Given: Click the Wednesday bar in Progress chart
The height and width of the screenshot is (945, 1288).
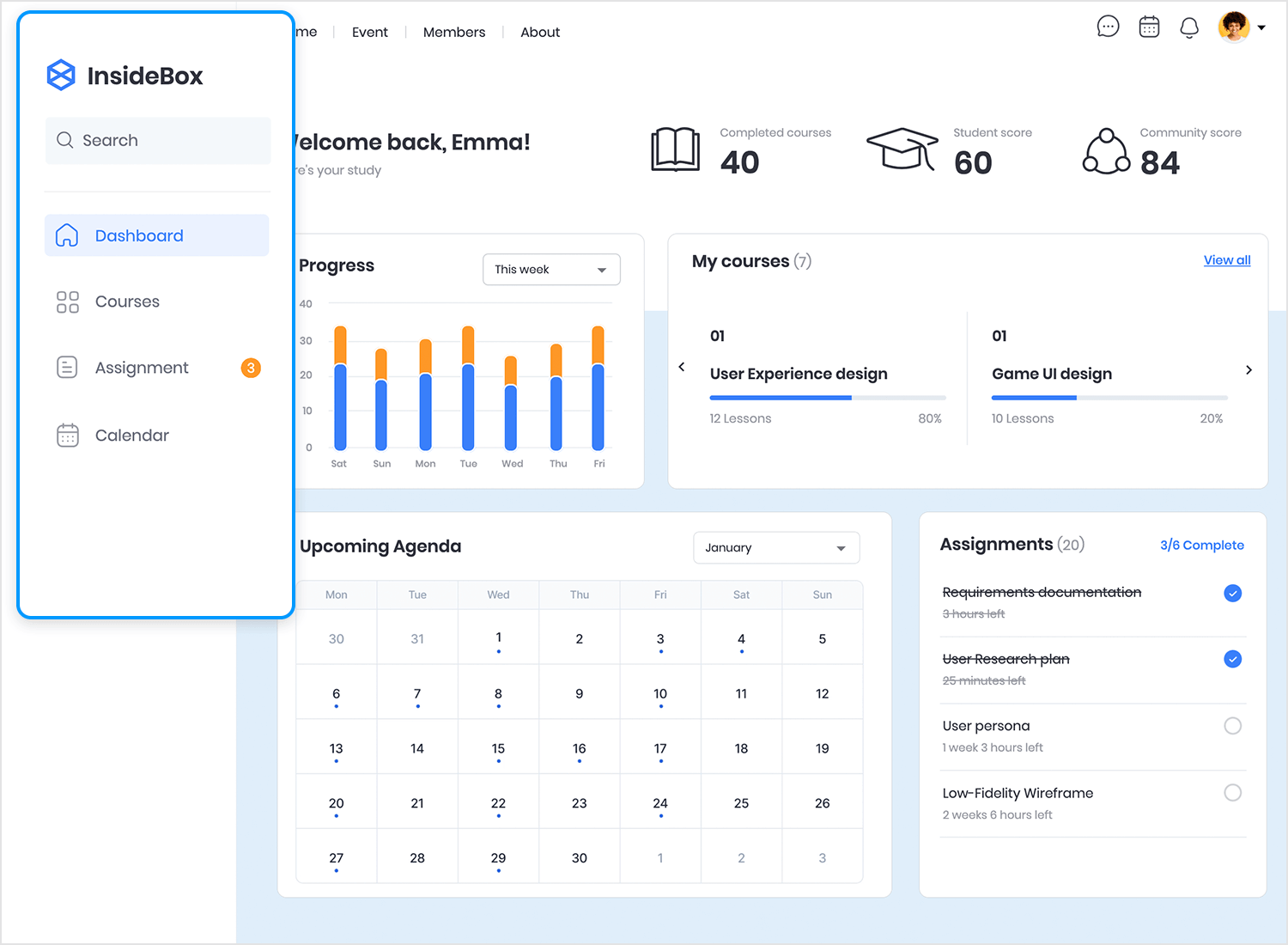Looking at the screenshot, I should [511, 403].
